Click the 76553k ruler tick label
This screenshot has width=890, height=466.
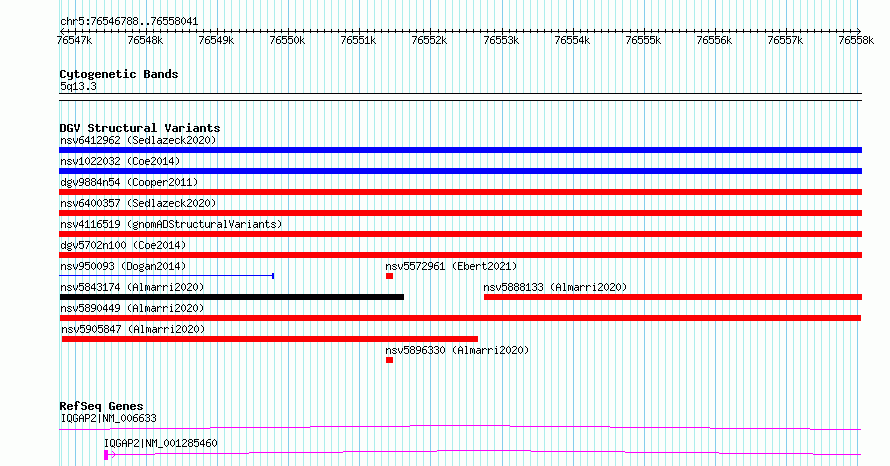(501, 40)
